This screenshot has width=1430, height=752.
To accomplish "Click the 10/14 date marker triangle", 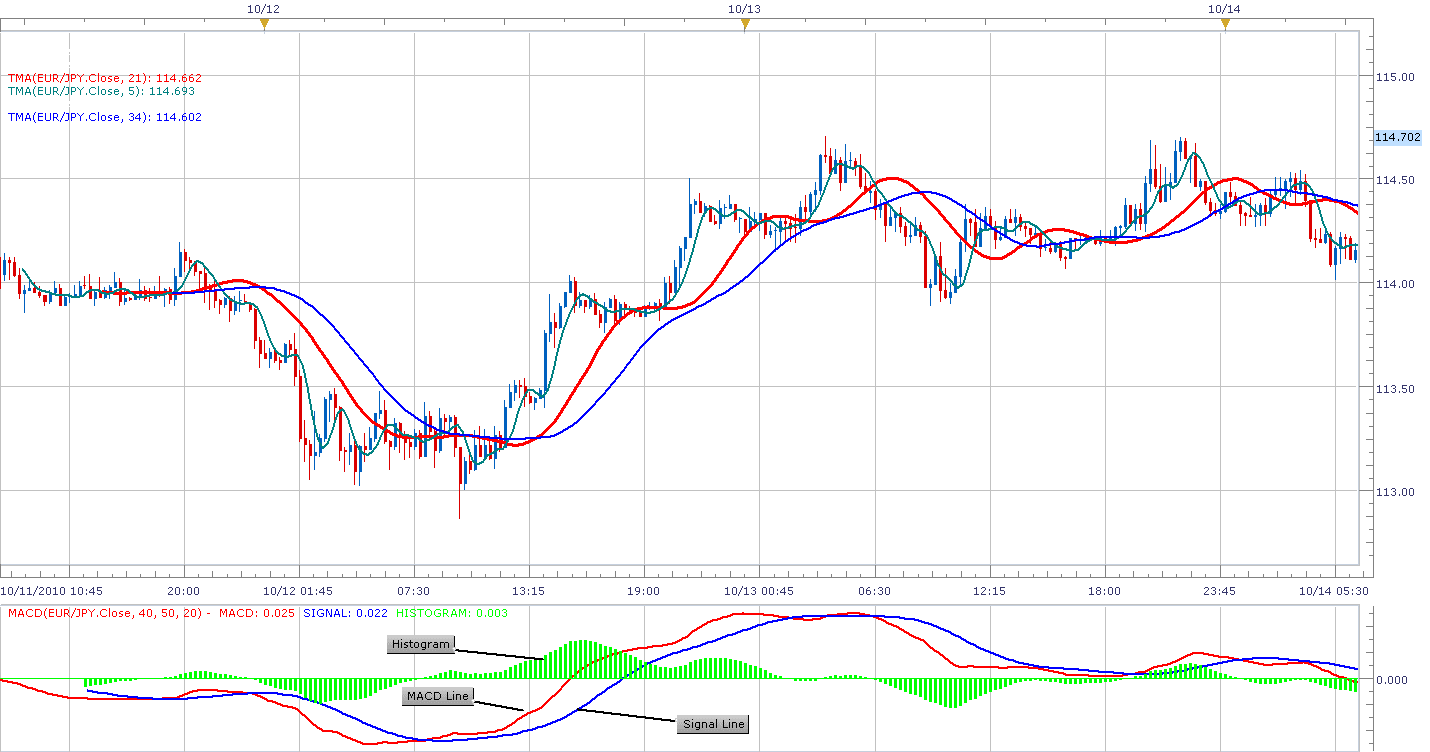I will (x=1225, y=25).
